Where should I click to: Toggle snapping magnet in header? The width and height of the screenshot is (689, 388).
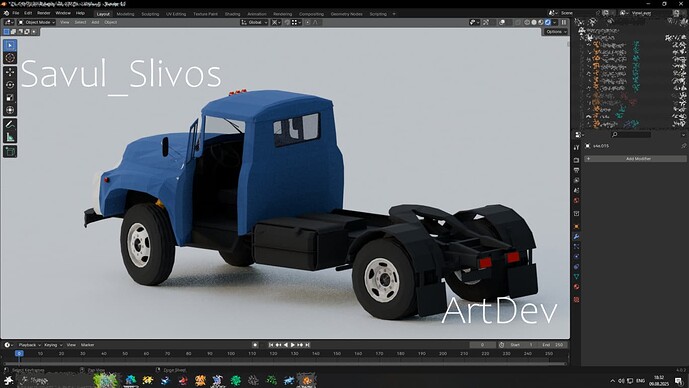click(x=288, y=22)
